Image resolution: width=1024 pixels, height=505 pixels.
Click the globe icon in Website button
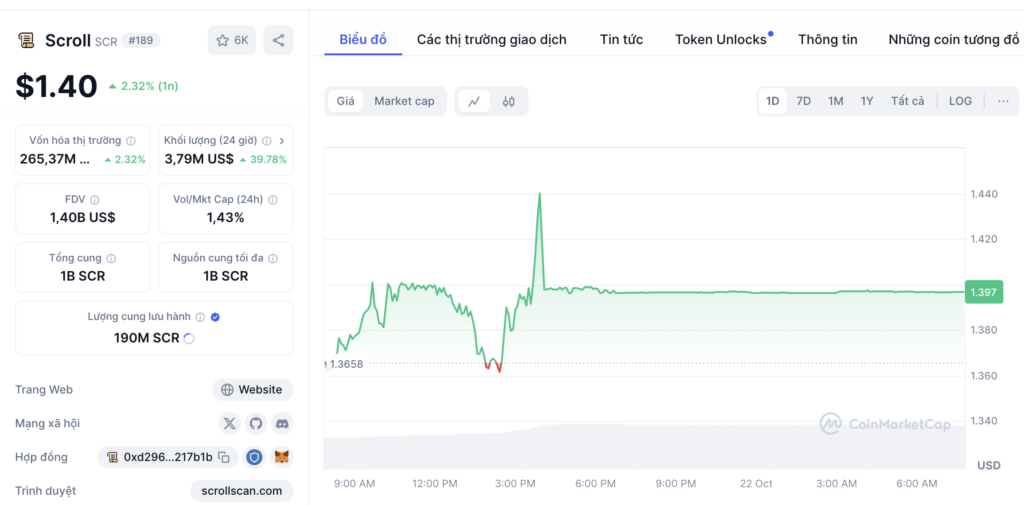(x=227, y=390)
